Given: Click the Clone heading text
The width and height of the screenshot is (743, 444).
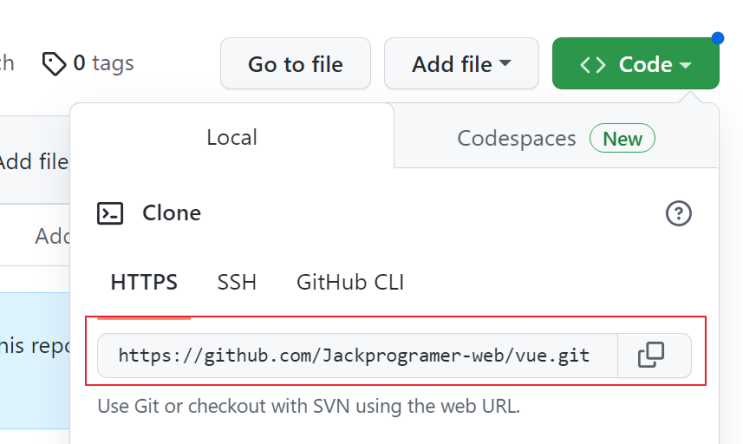Looking at the screenshot, I should pos(172,213).
